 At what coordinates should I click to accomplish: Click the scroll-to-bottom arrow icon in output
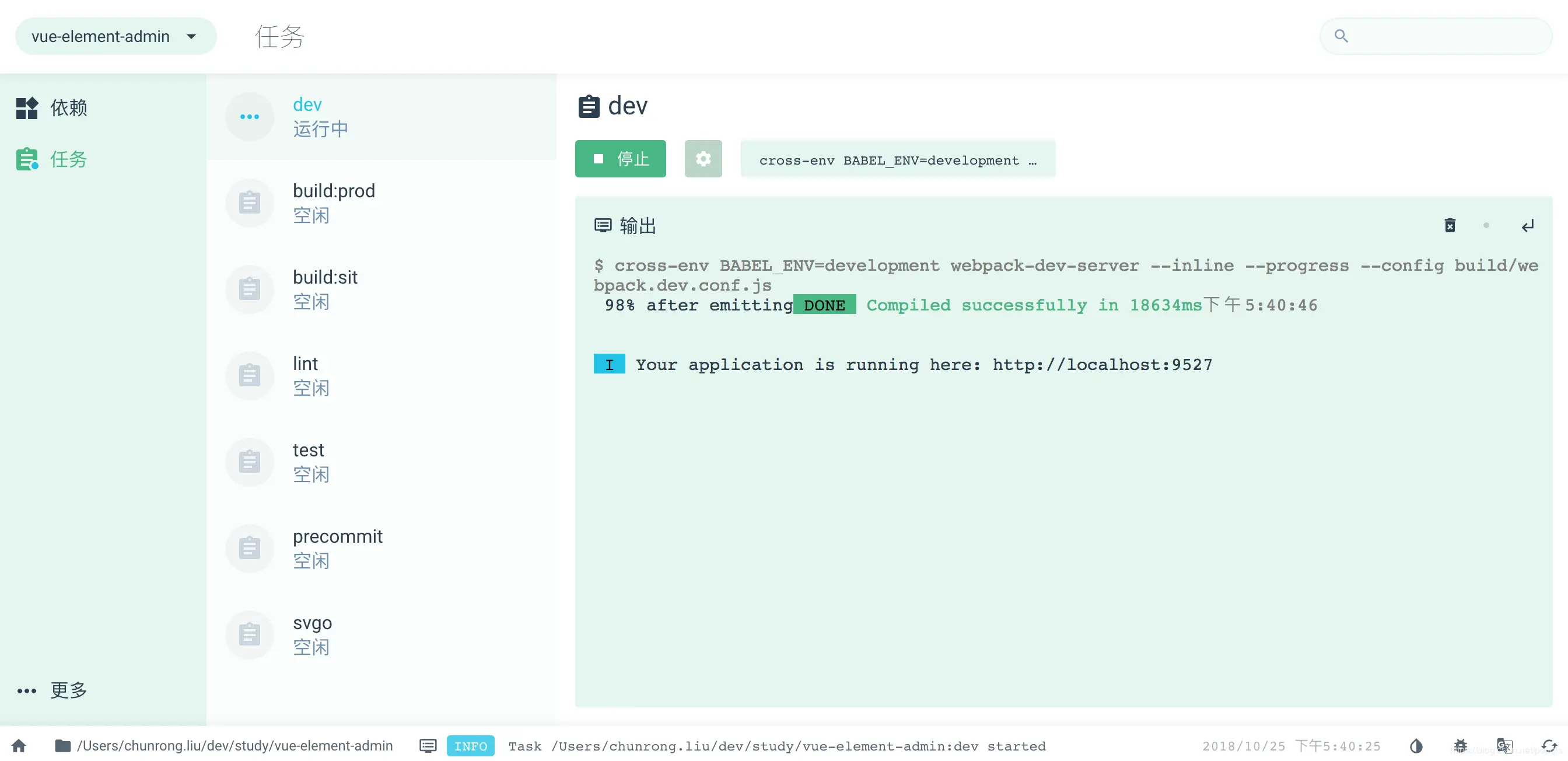pos(1527,226)
